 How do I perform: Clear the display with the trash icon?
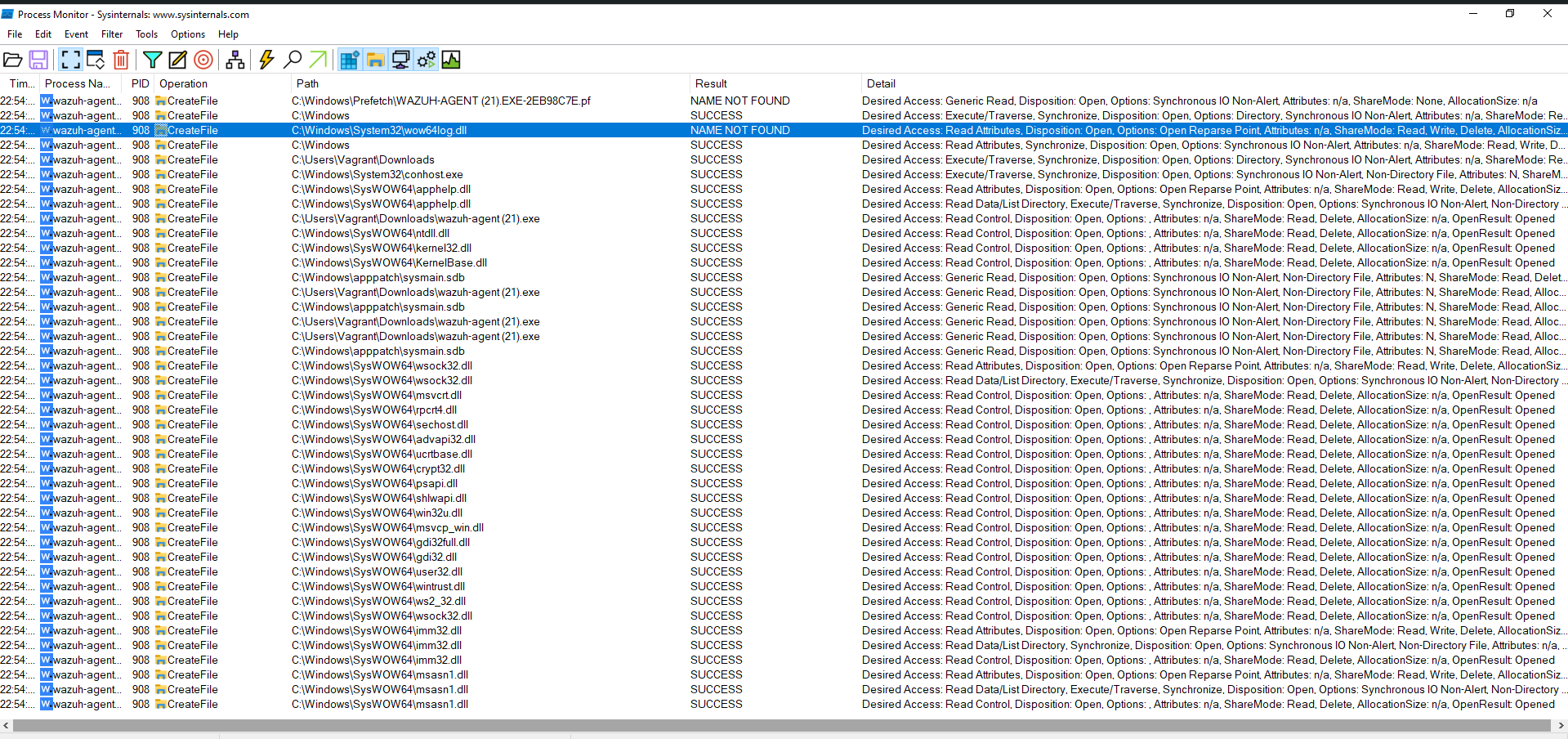121,59
